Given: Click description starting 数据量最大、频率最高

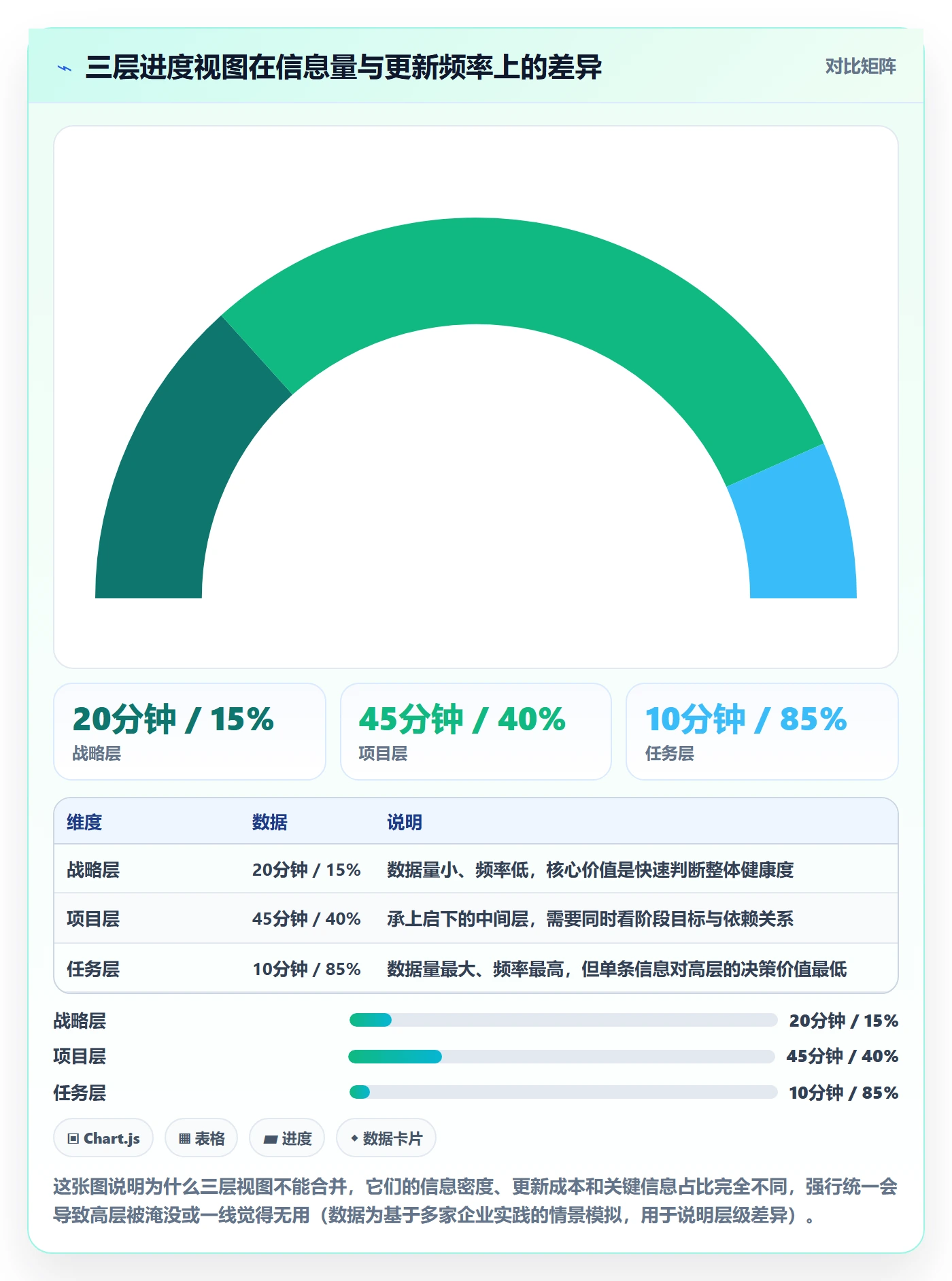Looking at the screenshot, I should (617, 969).
